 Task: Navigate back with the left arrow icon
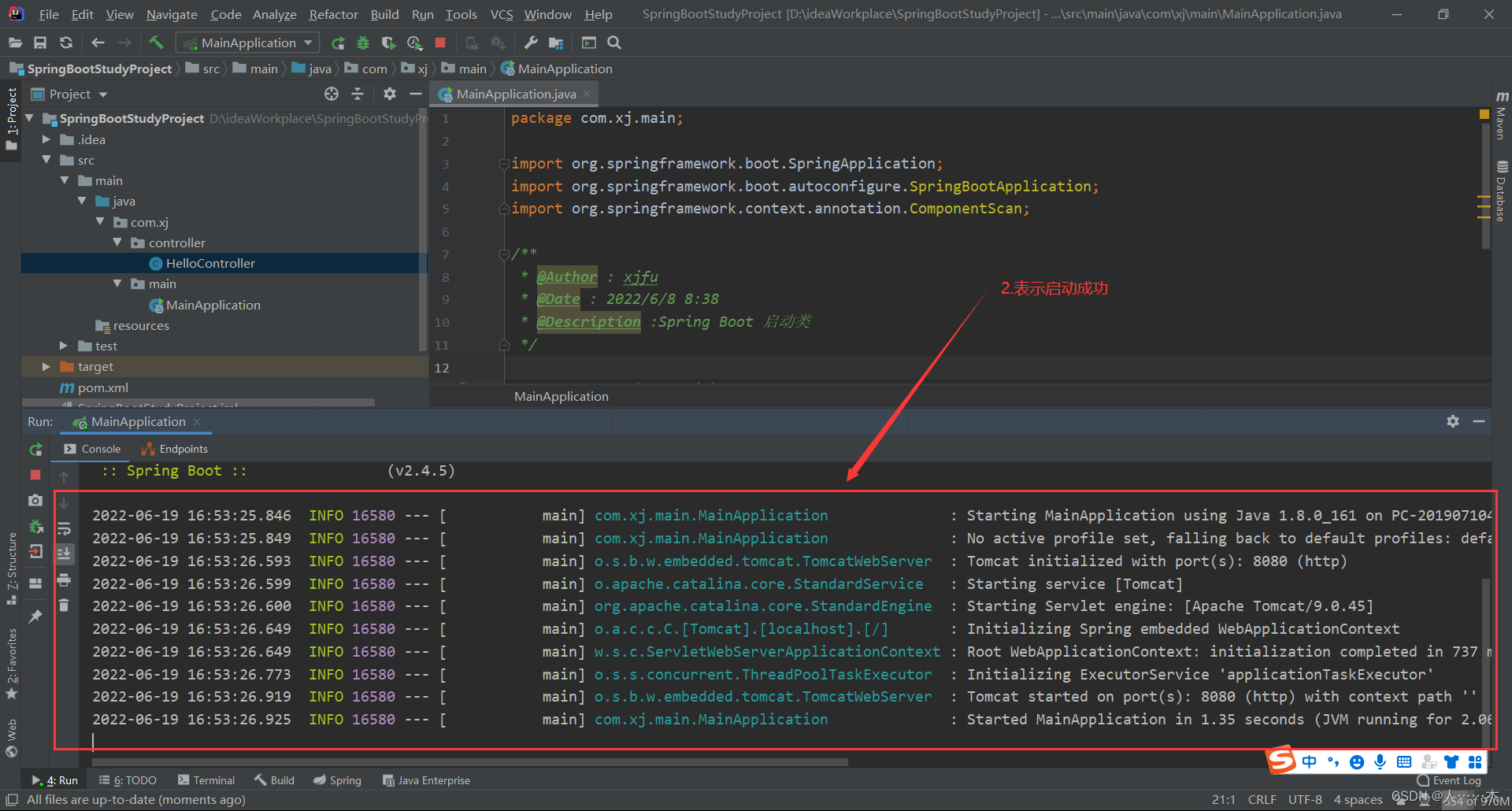click(x=98, y=43)
